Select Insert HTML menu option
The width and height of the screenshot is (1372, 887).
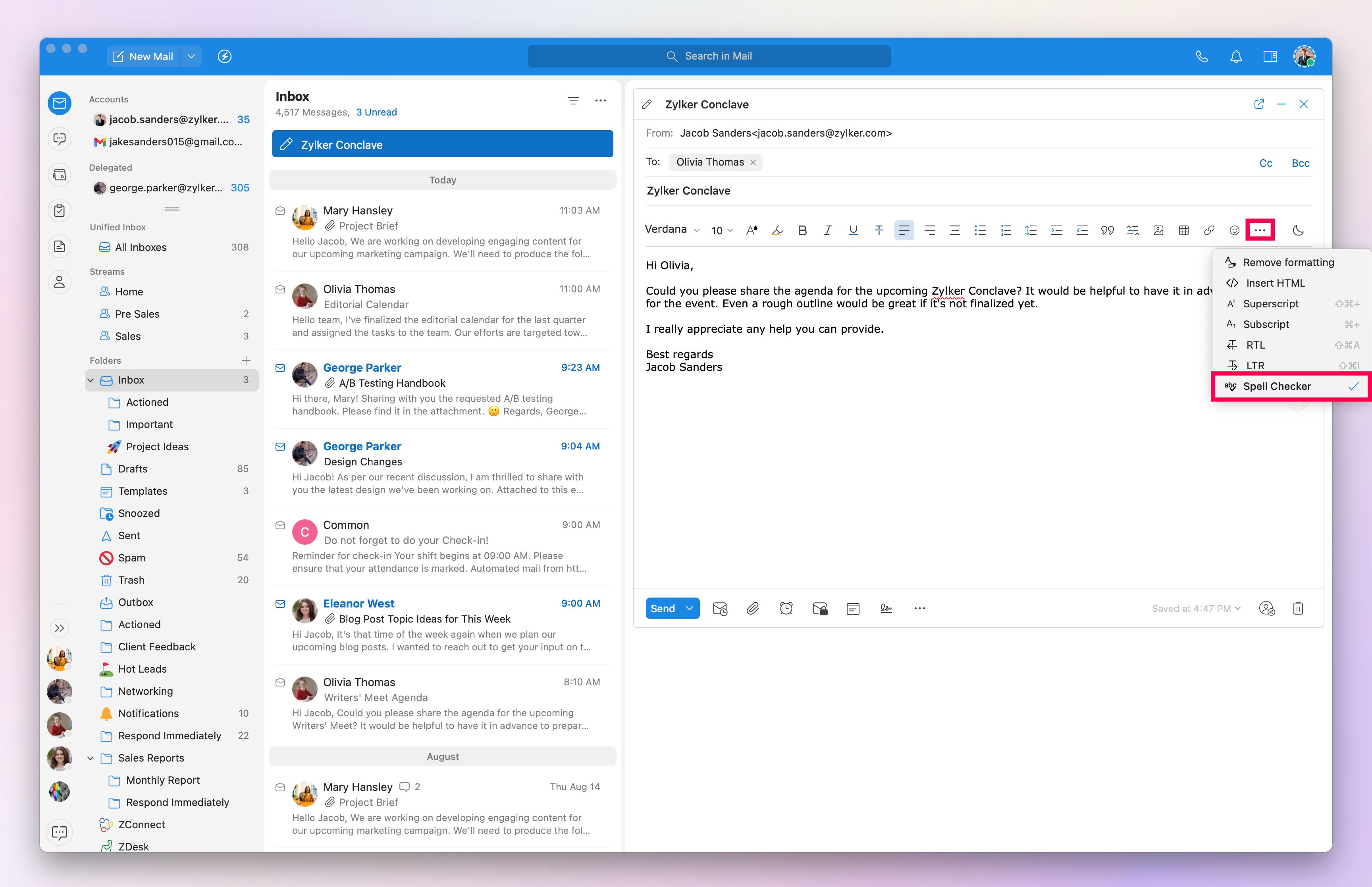pos(1275,283)
